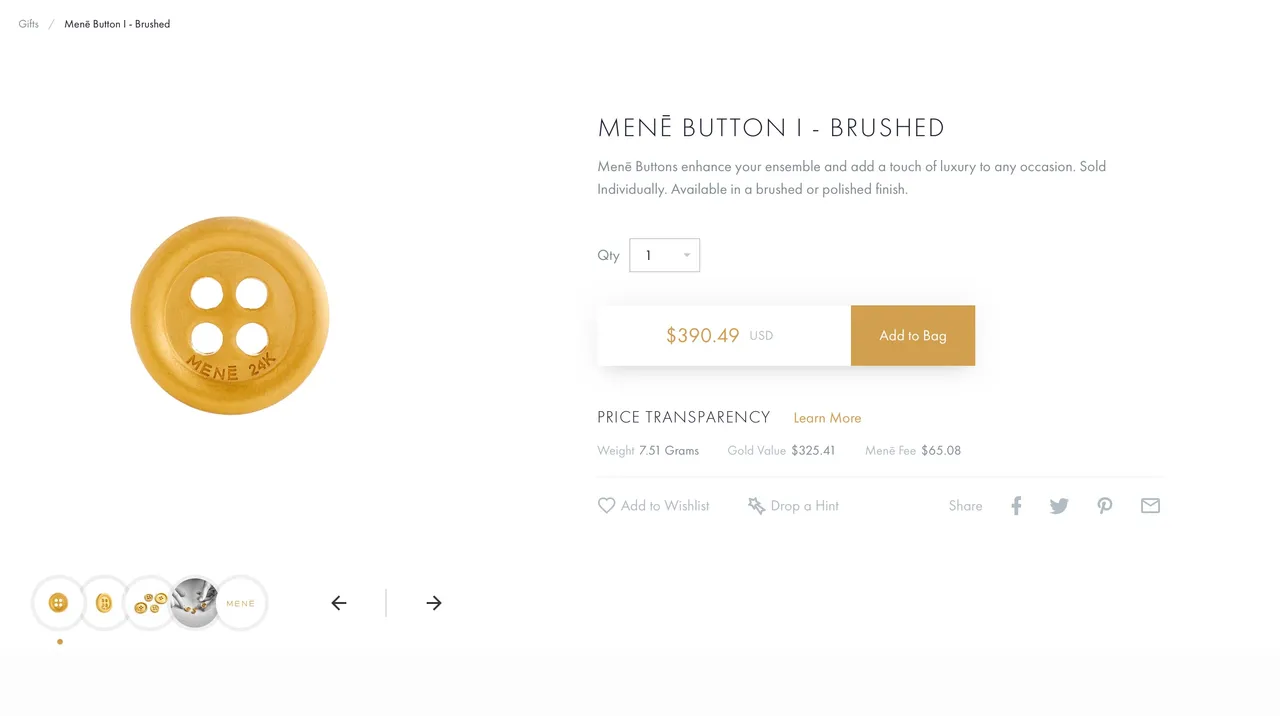Navigate to Gifts breadcrumb

click(28, 24)
